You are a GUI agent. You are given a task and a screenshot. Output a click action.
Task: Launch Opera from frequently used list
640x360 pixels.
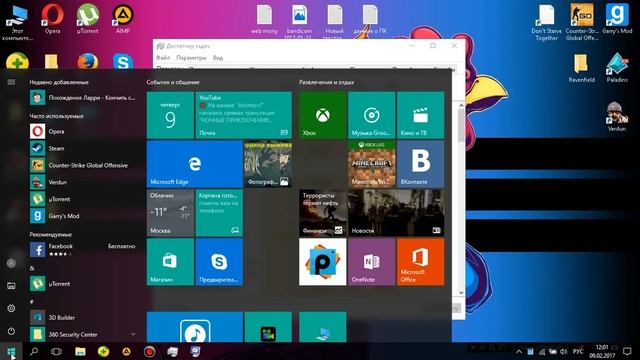(x=82, y=131)
